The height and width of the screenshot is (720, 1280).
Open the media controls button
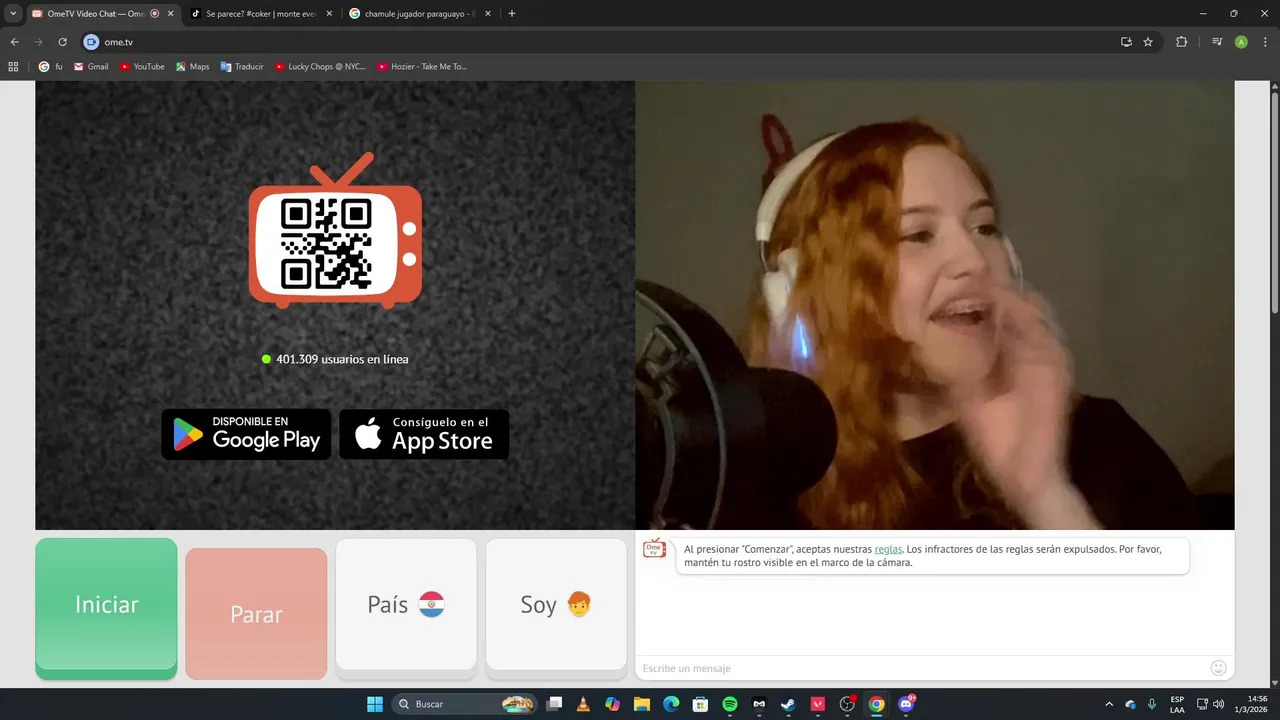(x=1217, y=42)
